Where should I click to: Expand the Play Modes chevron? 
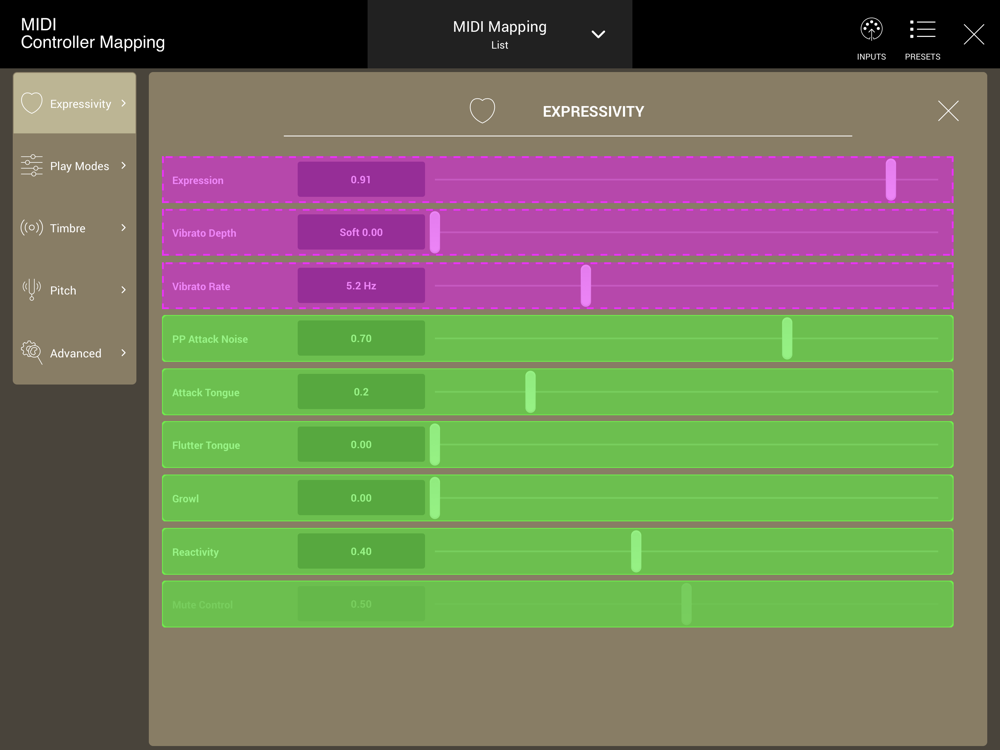pyautogui.click(x=123, y=165)
